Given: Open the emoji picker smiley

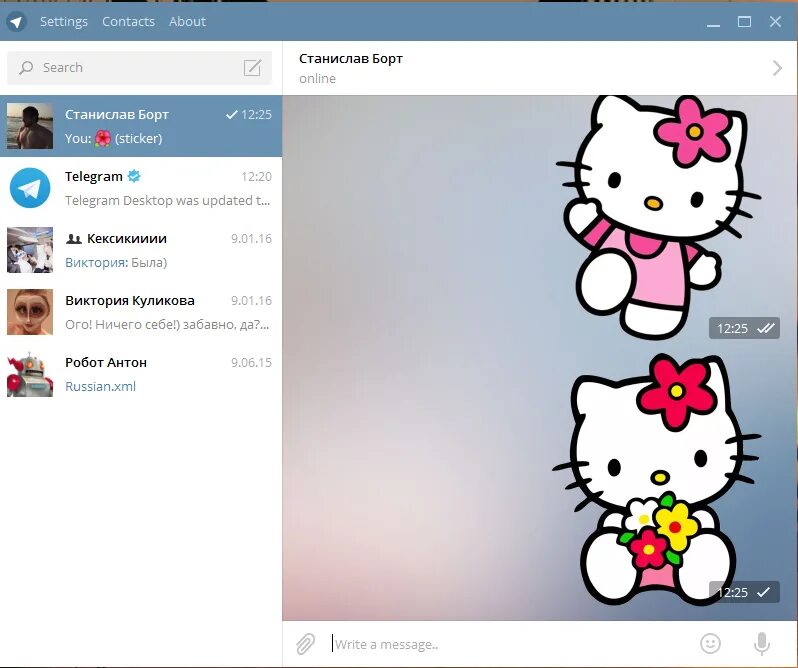Looking at the screenshot, I should 710,644.
